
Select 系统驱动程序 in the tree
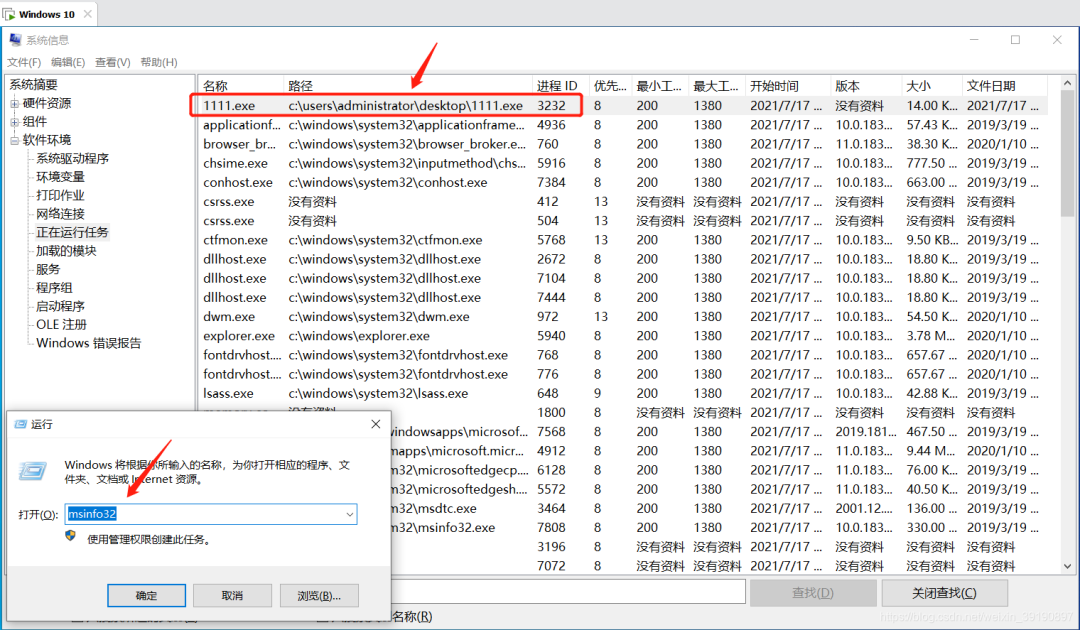point(72,158)
